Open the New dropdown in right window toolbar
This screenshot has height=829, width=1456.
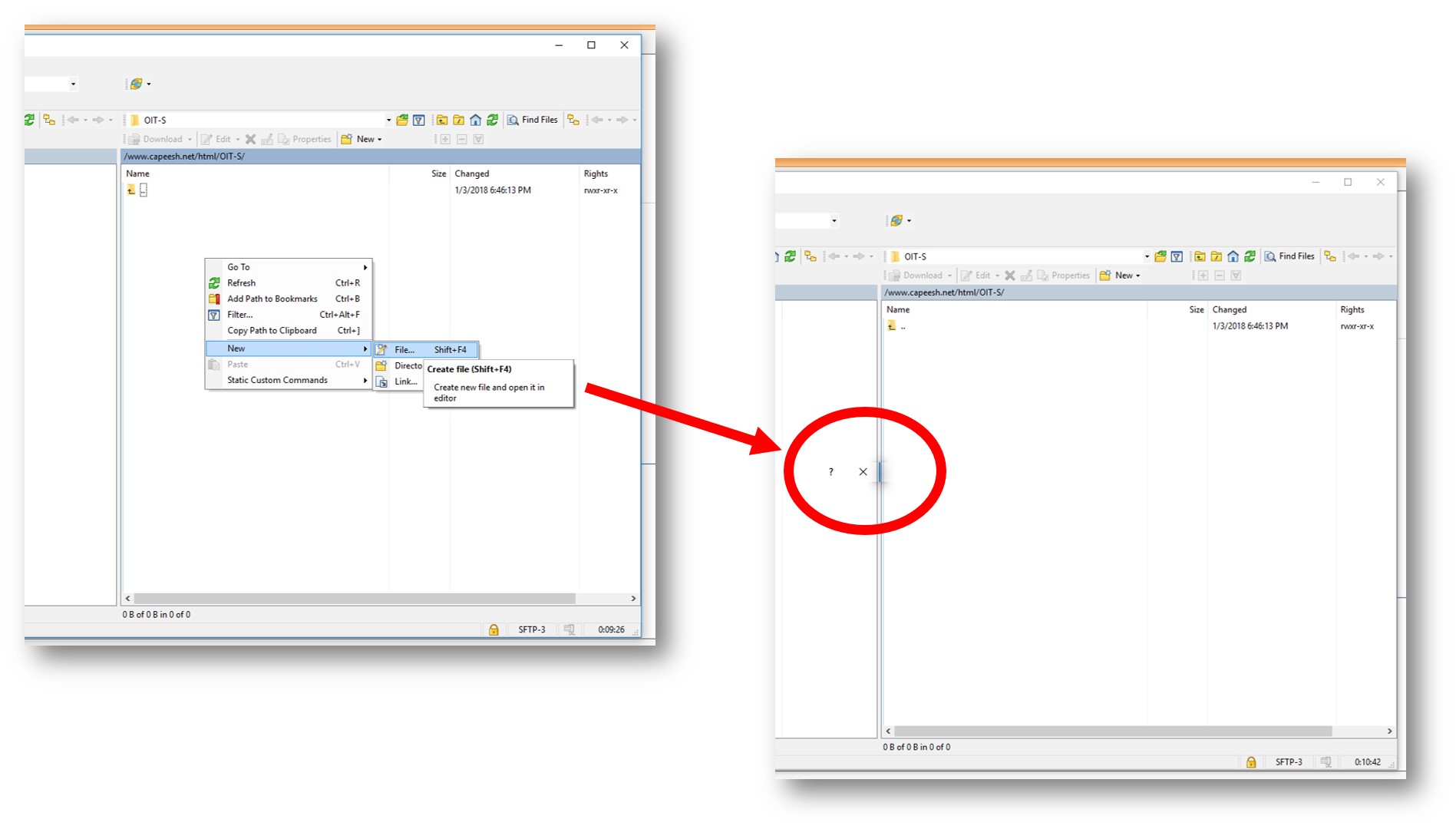1121,276
